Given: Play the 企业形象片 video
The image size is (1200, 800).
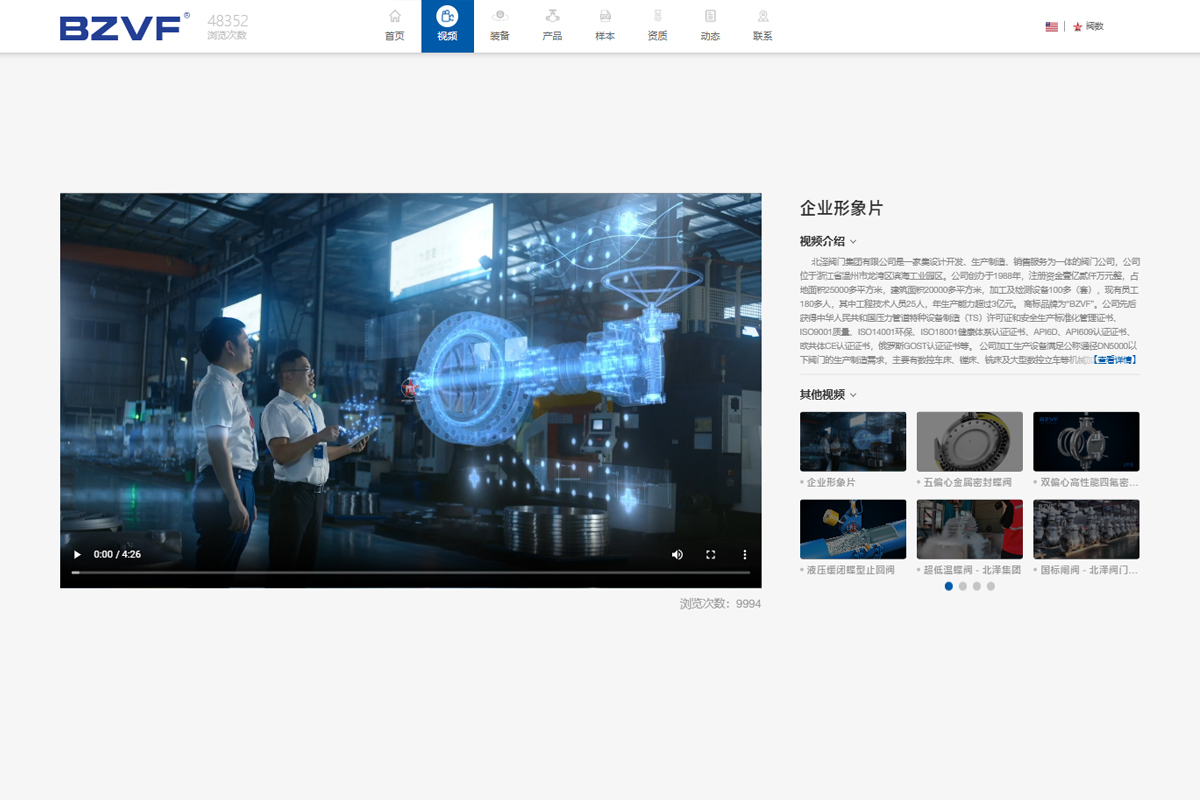Looking at the screenshot, I should tap(77, 554).
